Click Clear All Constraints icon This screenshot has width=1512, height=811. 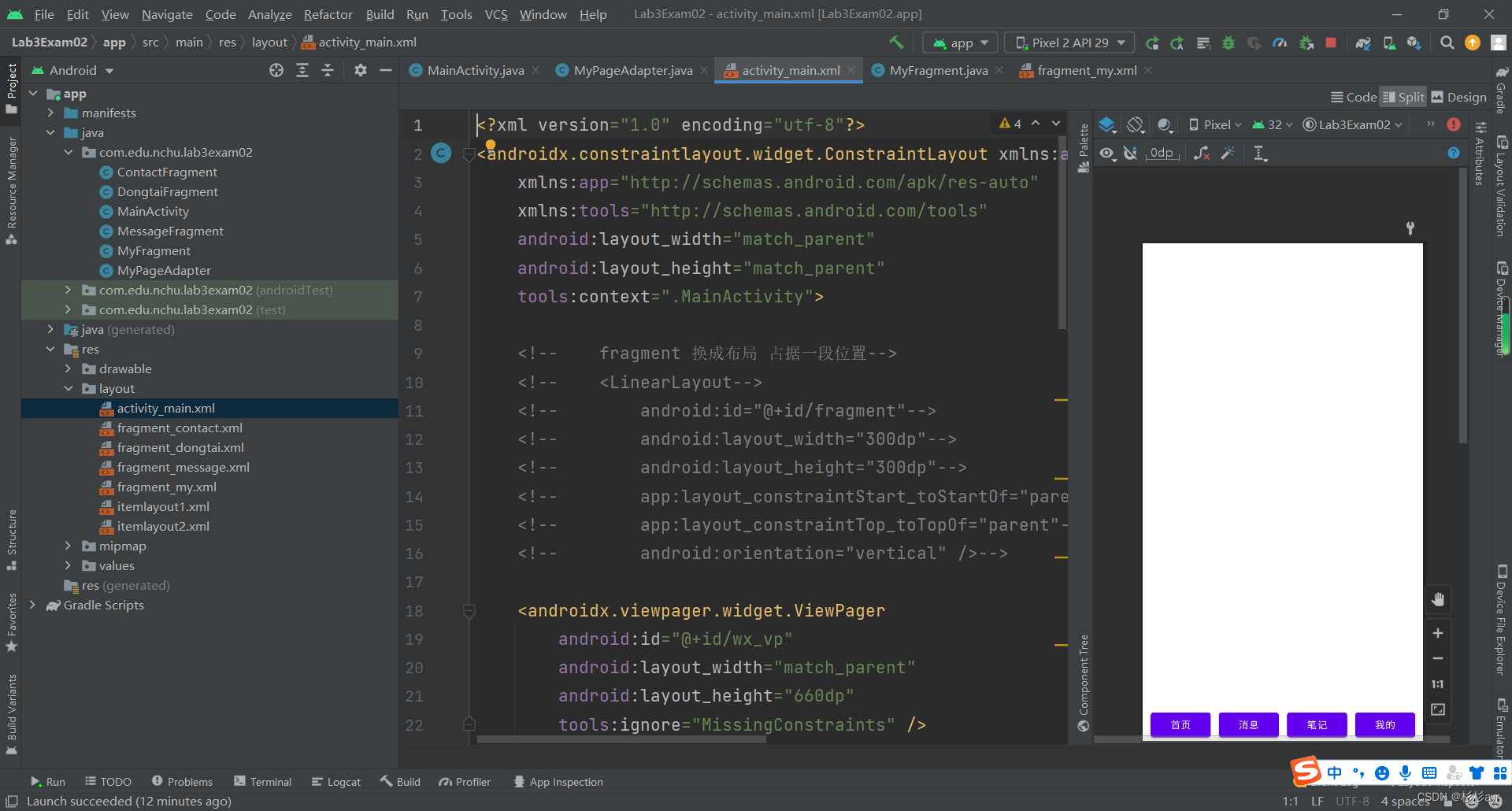click(x=1201, y=154)
